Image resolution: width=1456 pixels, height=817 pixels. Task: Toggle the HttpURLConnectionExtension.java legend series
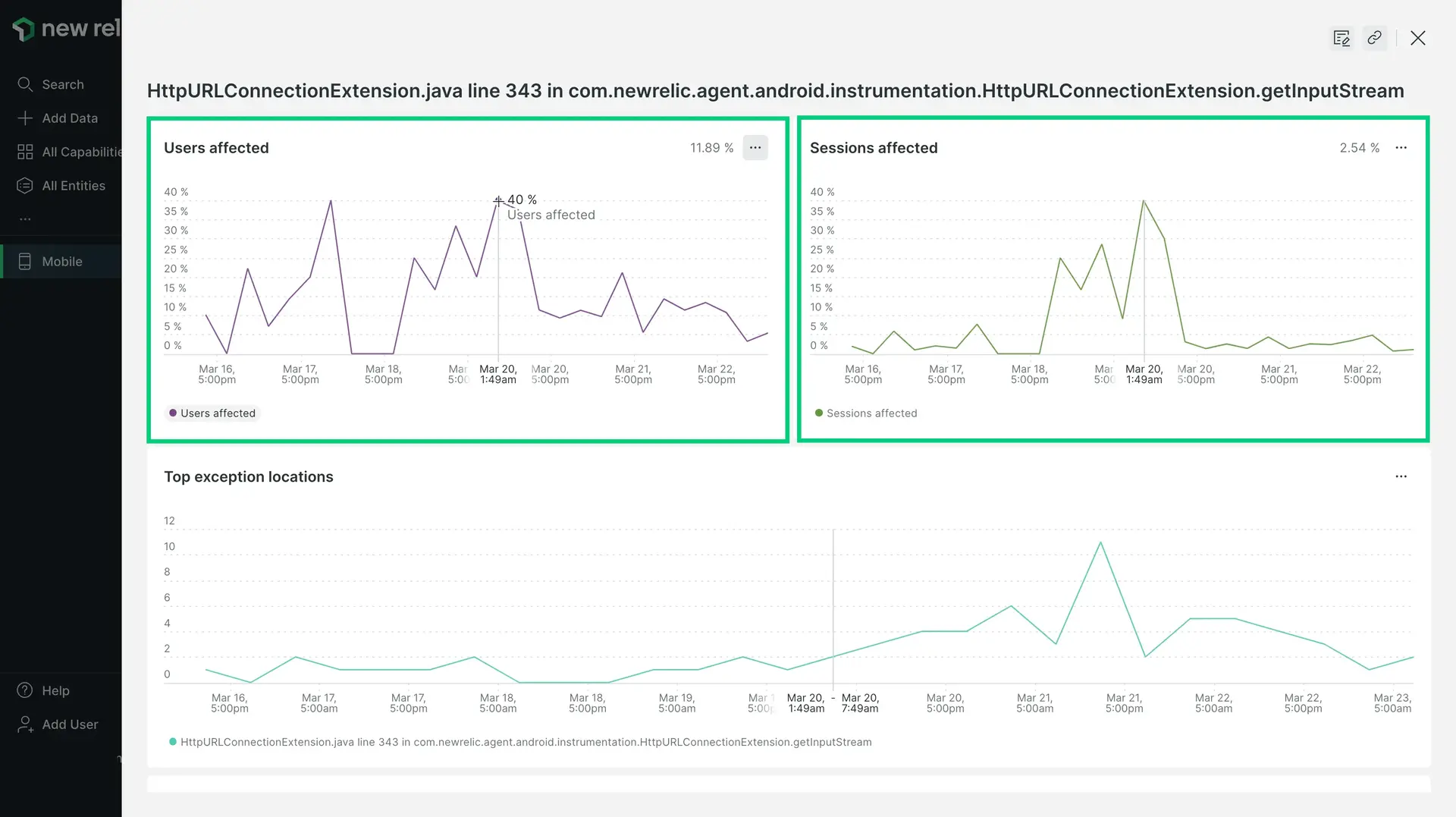526,742
